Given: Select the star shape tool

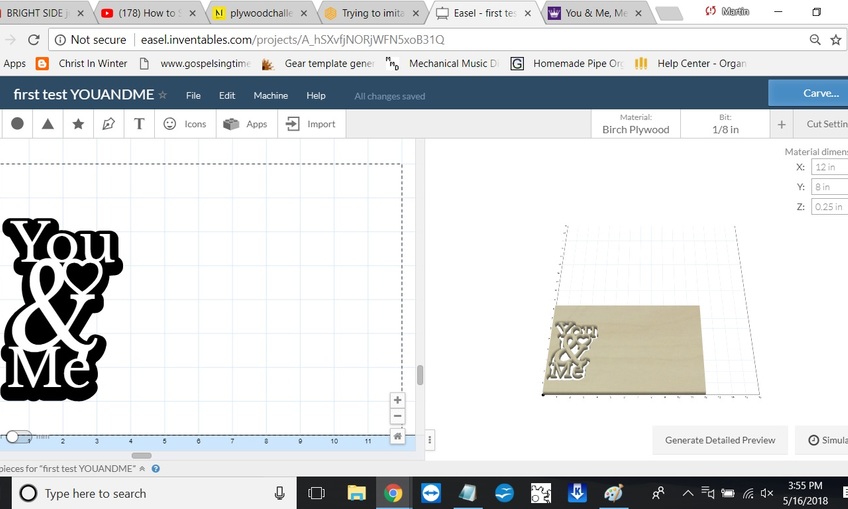Looking at the screenshot, I should pos(78,124).
